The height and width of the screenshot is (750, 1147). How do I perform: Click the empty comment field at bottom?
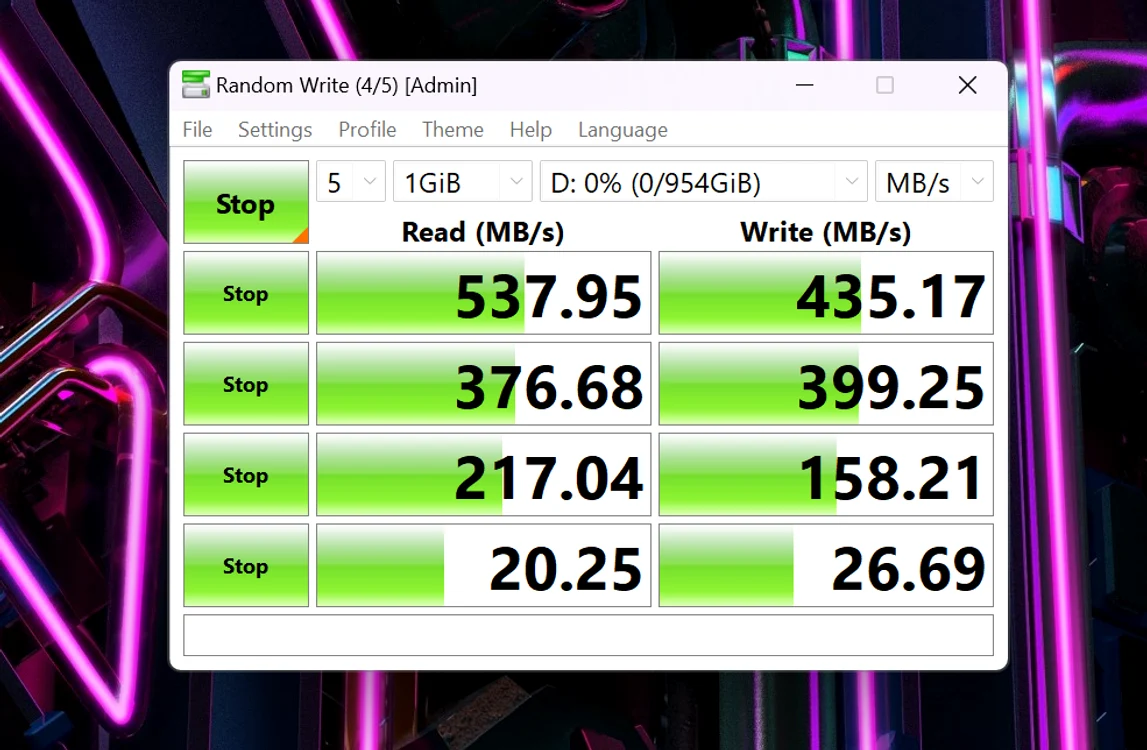tap(588, 635)
